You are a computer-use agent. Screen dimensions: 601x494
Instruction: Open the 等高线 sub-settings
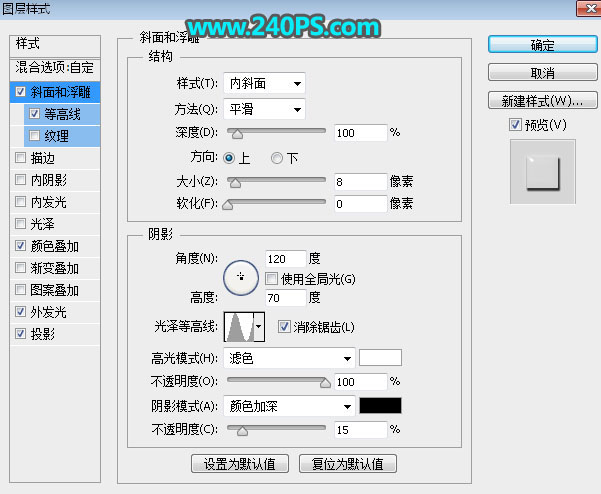click(62, 114)
